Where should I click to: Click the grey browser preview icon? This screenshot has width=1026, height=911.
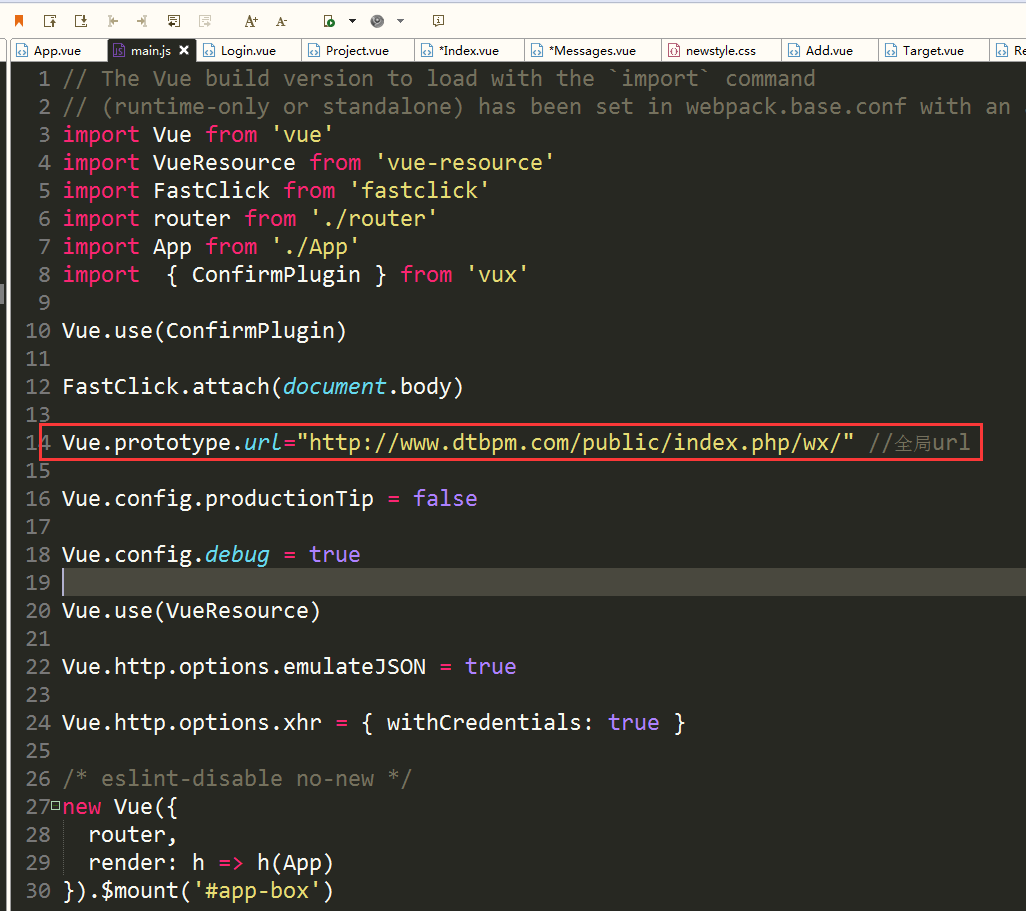377,21
